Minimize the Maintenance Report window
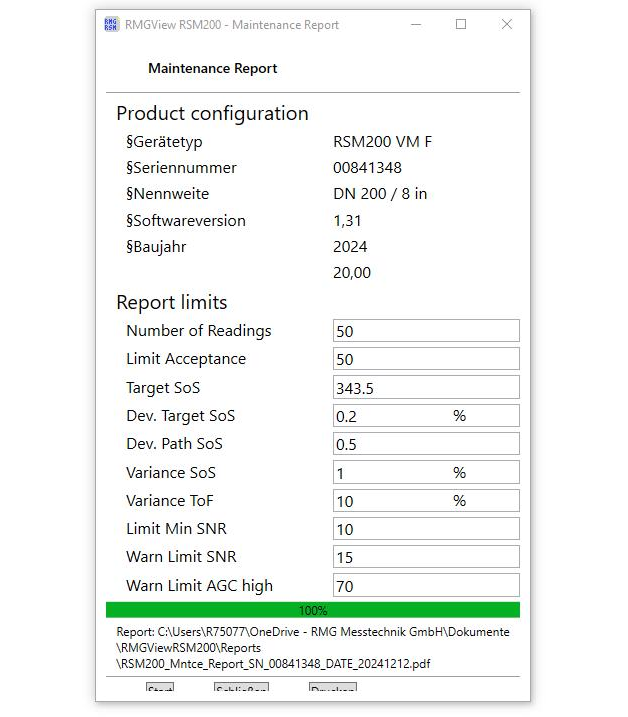Viewport: 628px width, 717px height. tap(414, 25)
